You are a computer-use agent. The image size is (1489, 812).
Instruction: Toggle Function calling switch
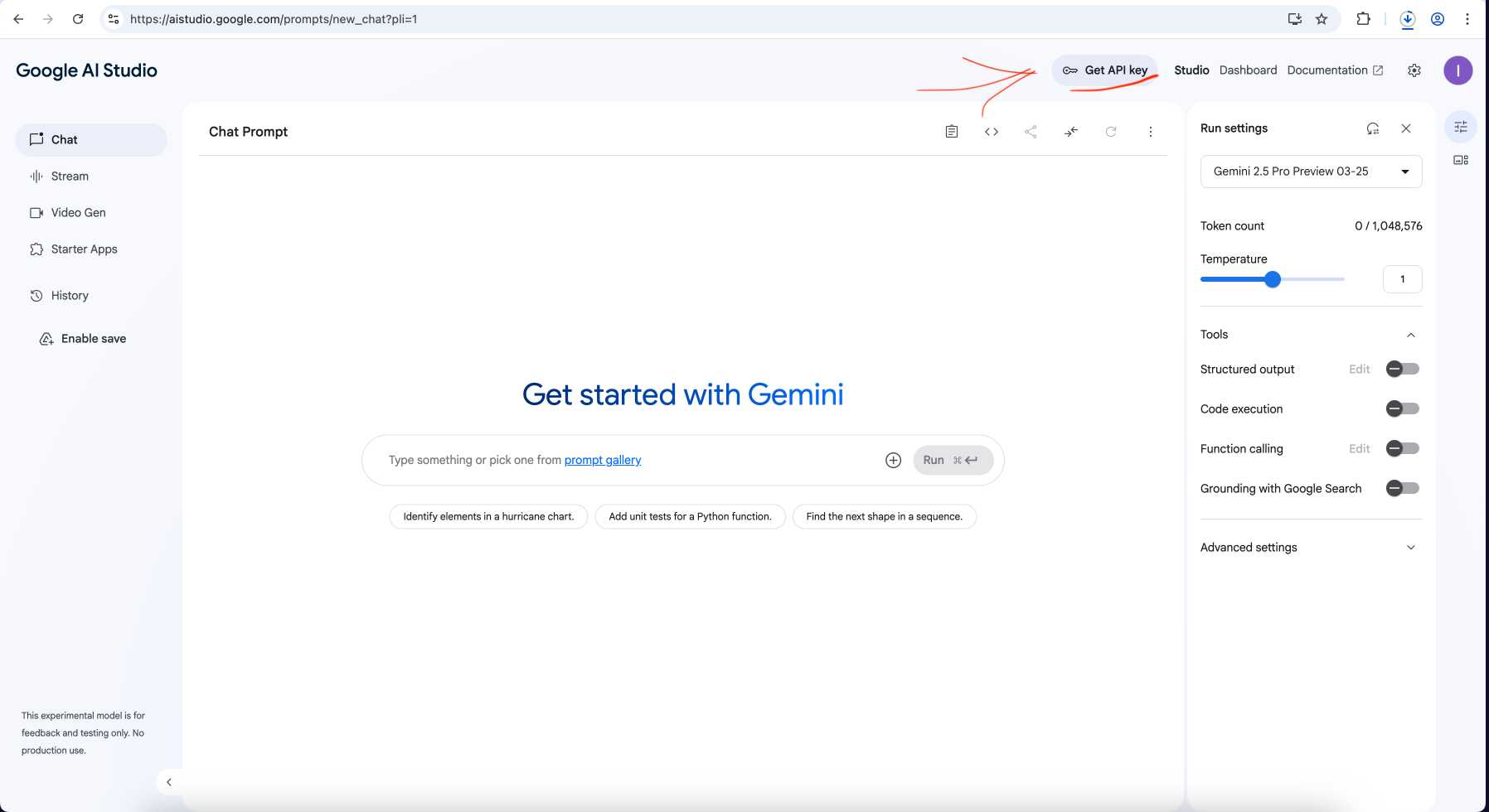(1403, 448)
